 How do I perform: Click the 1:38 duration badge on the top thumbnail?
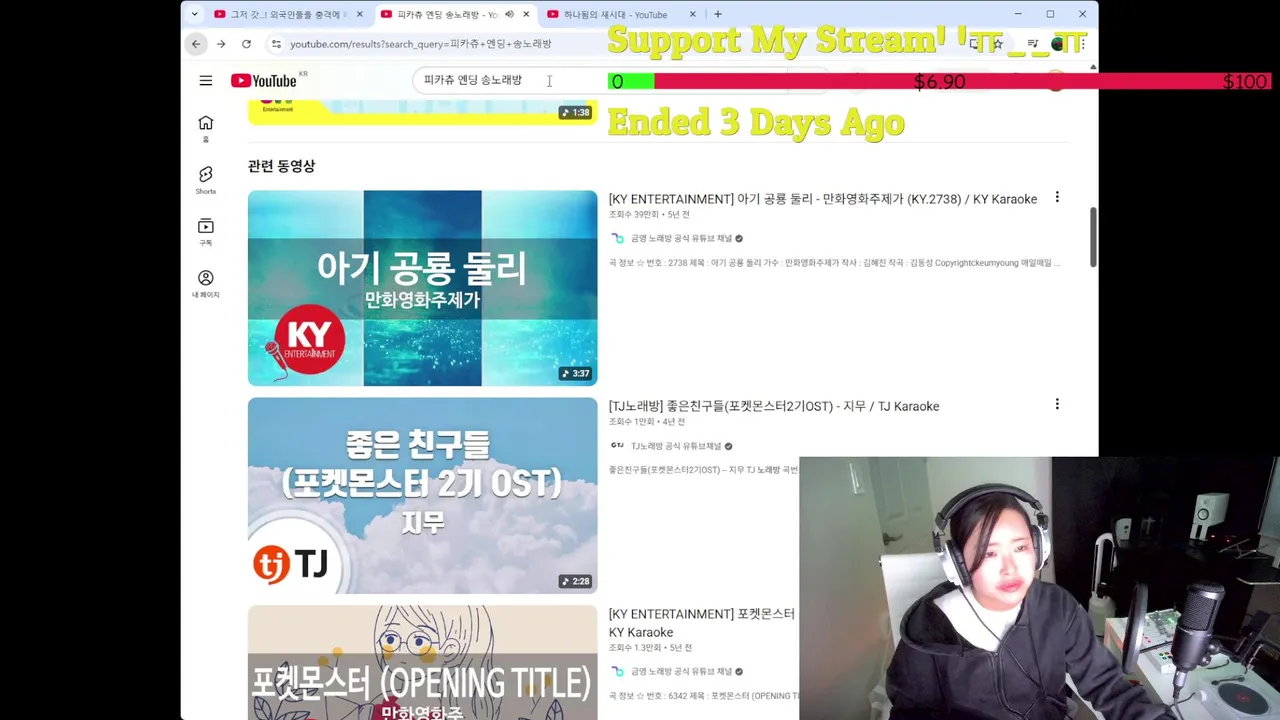576,112
